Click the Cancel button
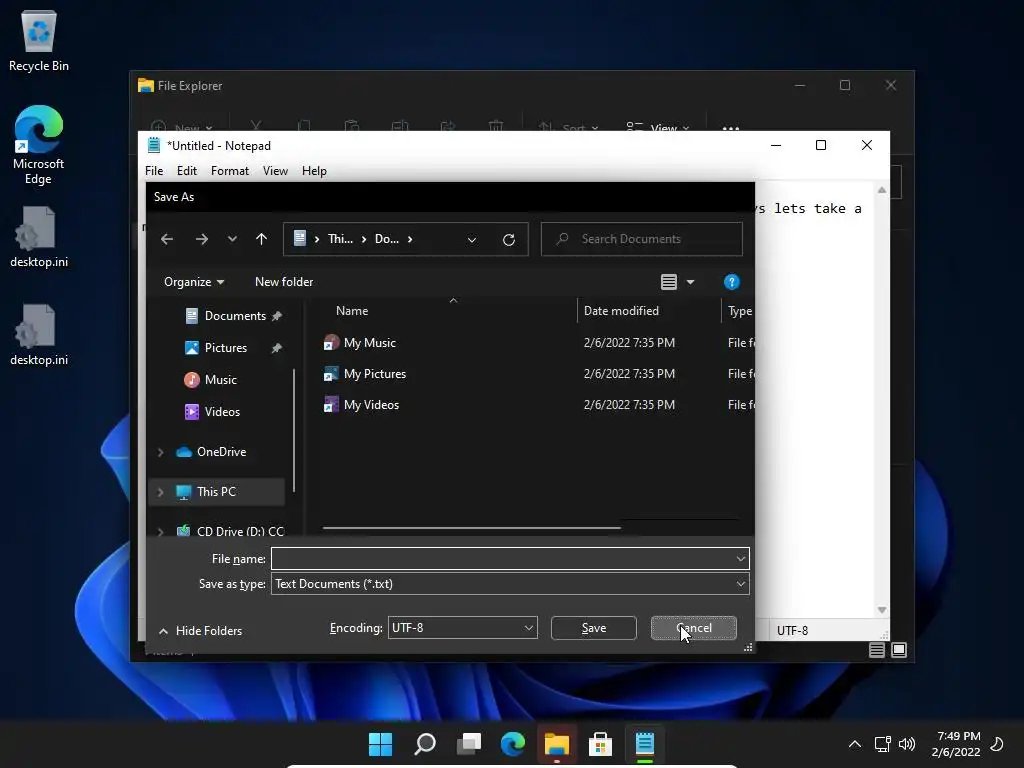The width and height of the screenshot is (1024, 768). 694,628
